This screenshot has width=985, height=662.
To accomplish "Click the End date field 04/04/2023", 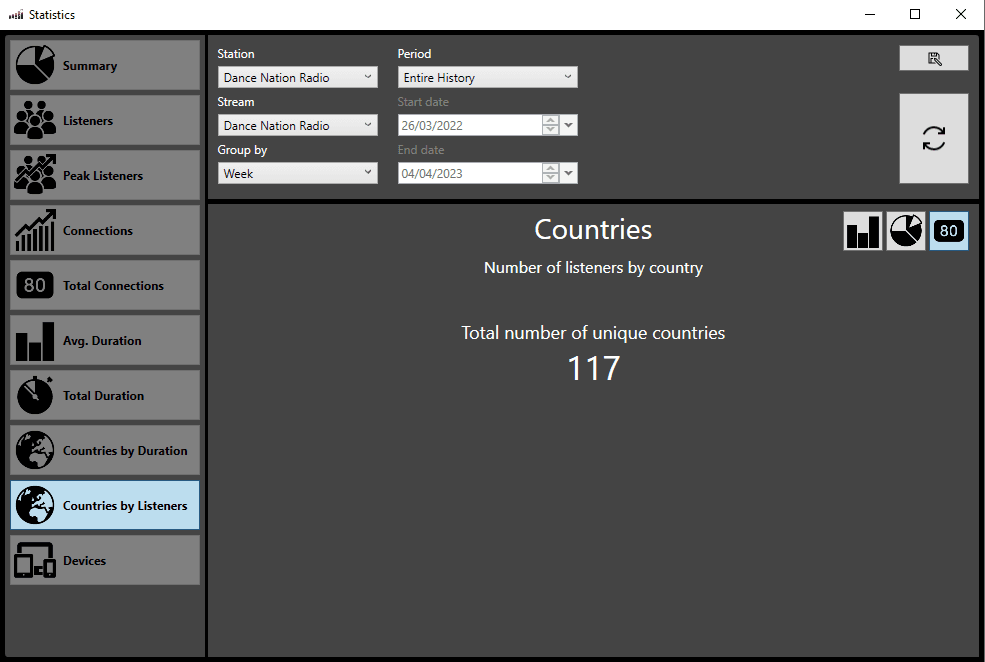I will tap(470, 173).
